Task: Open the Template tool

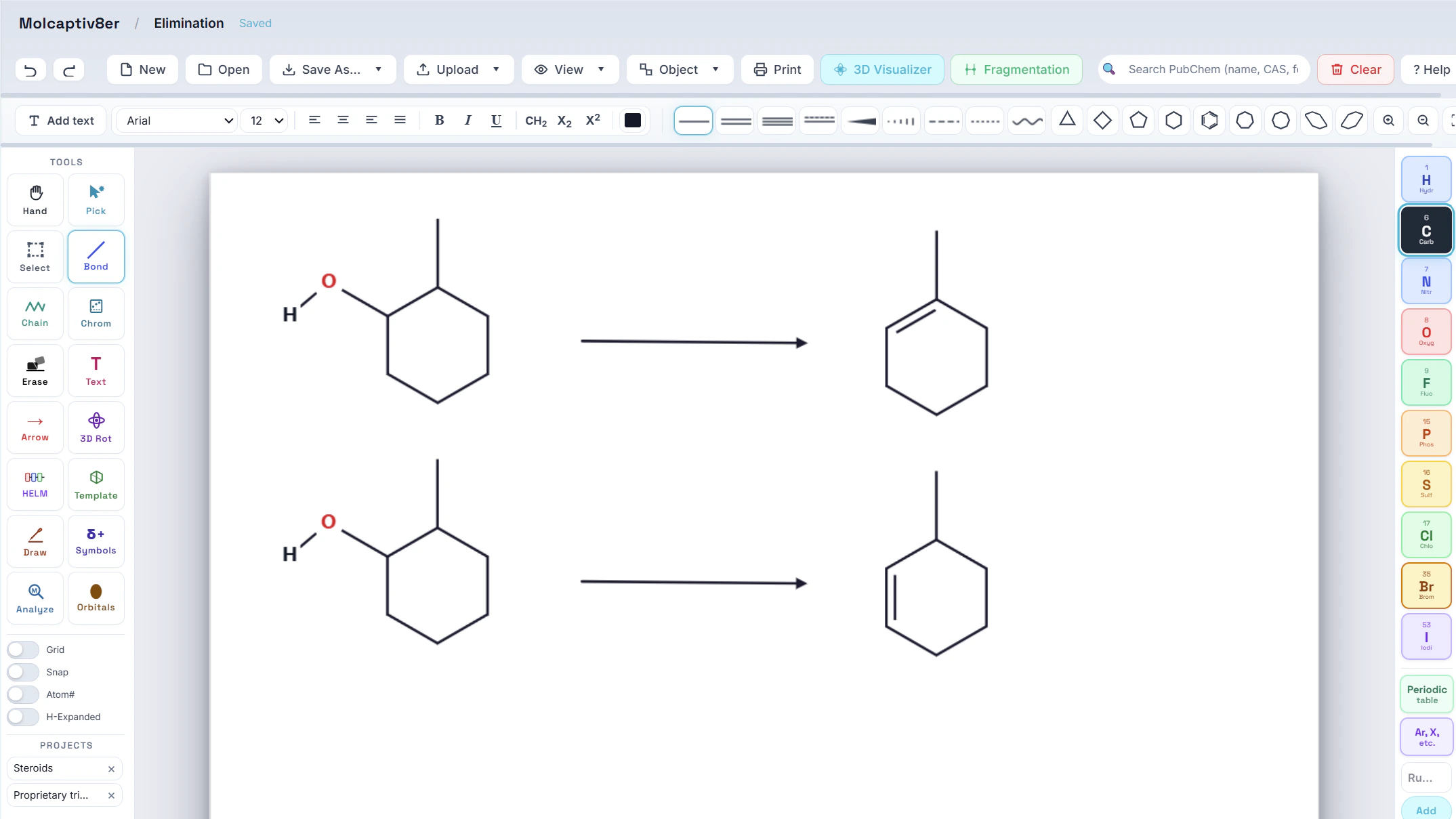Action: point(96,484)
